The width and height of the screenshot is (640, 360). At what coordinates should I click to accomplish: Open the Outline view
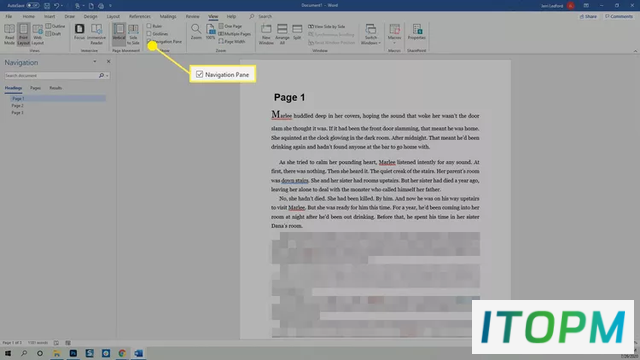pyautogui.click(x=56, y=26)
